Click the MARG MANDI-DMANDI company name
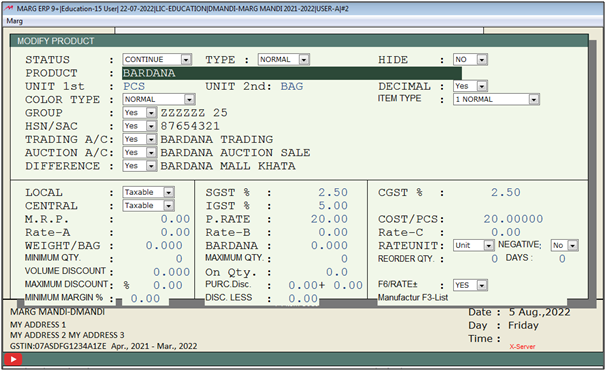 coord(57,312)
